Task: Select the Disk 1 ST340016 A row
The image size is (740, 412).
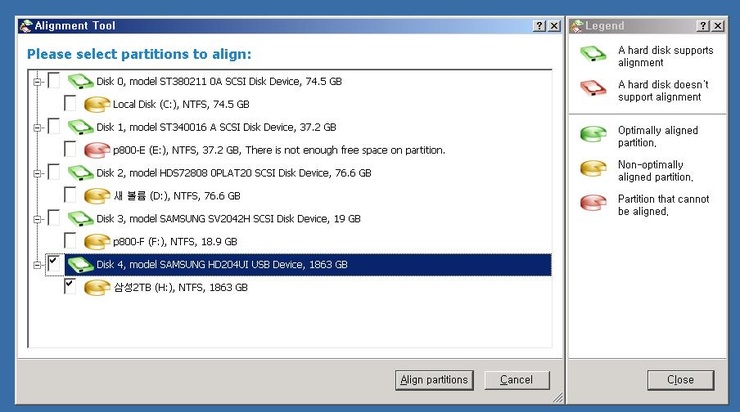Action: click(x=215, y=127)
